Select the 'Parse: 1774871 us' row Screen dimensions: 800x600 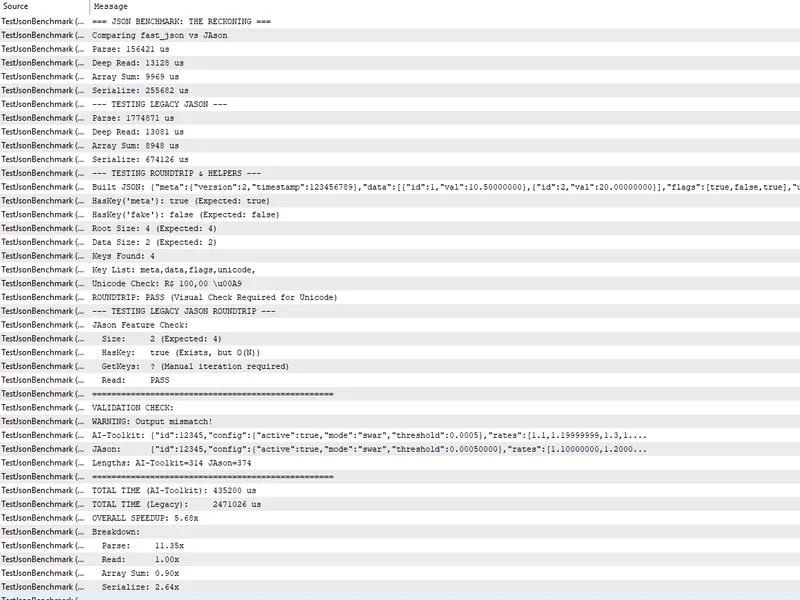tap(400, 118)
